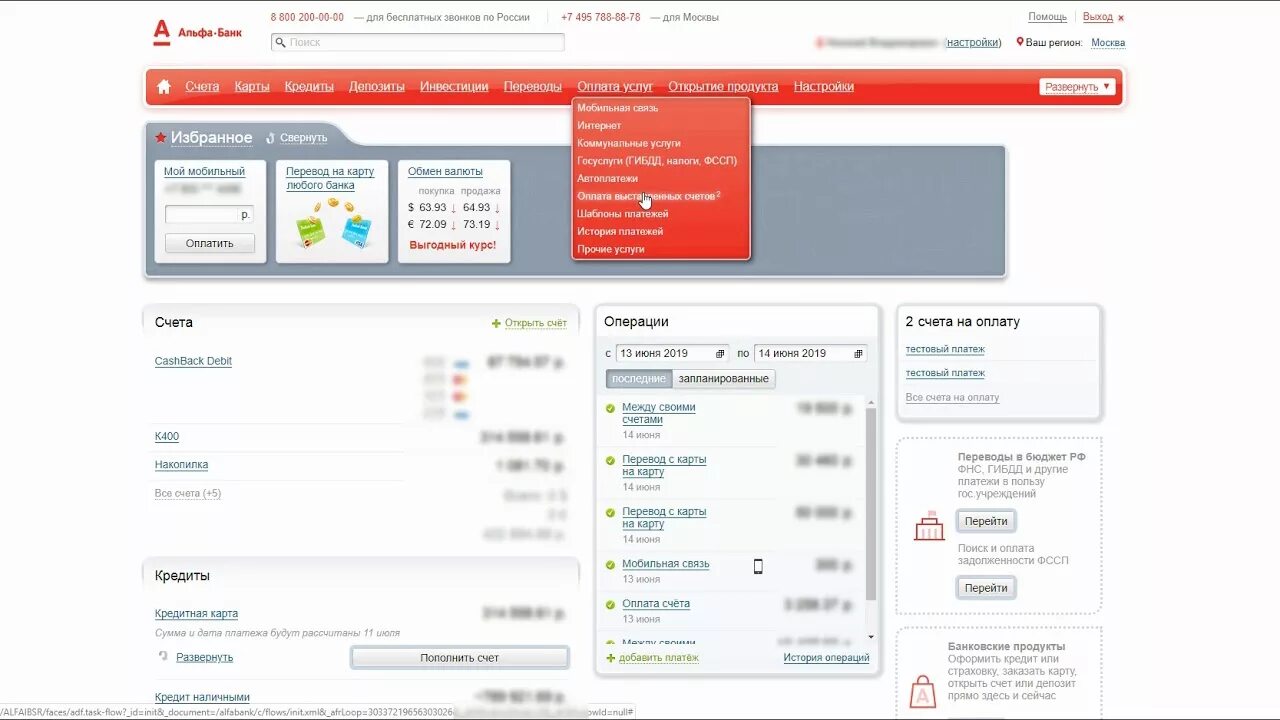Image resolution: width=1280 pixels, height=720 pixels.
Task: Open the K400 account link
Action: 167,437
